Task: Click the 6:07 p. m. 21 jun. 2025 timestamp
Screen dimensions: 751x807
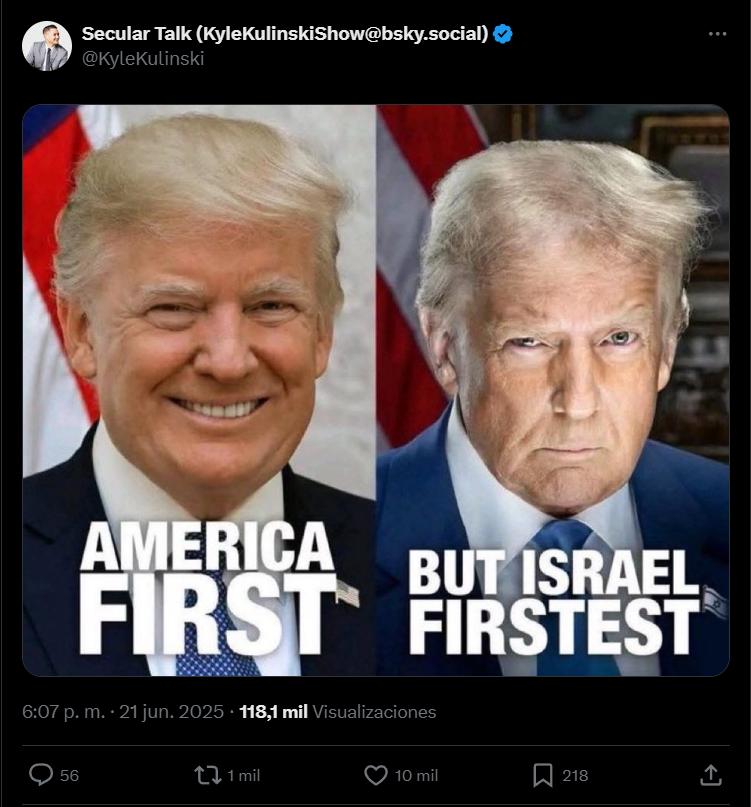Action: coord(123,712)
